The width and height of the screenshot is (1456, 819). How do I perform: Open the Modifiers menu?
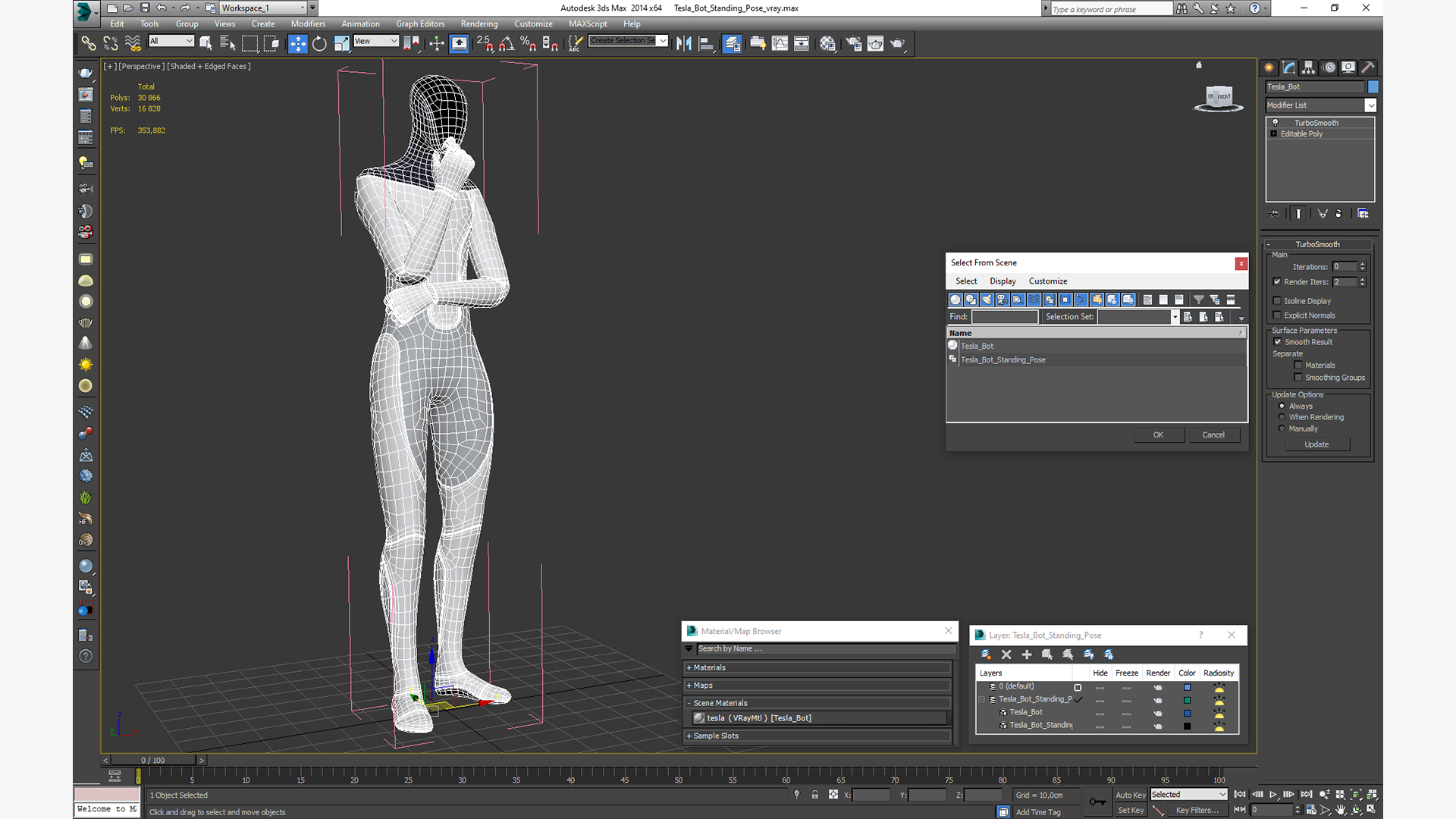[308, 24]
